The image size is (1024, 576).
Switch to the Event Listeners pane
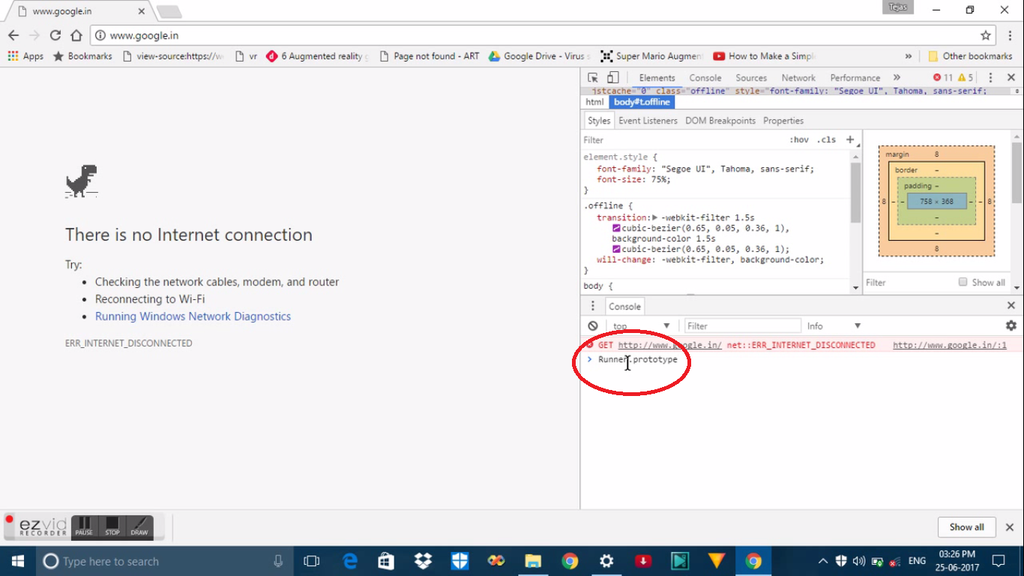648,121
